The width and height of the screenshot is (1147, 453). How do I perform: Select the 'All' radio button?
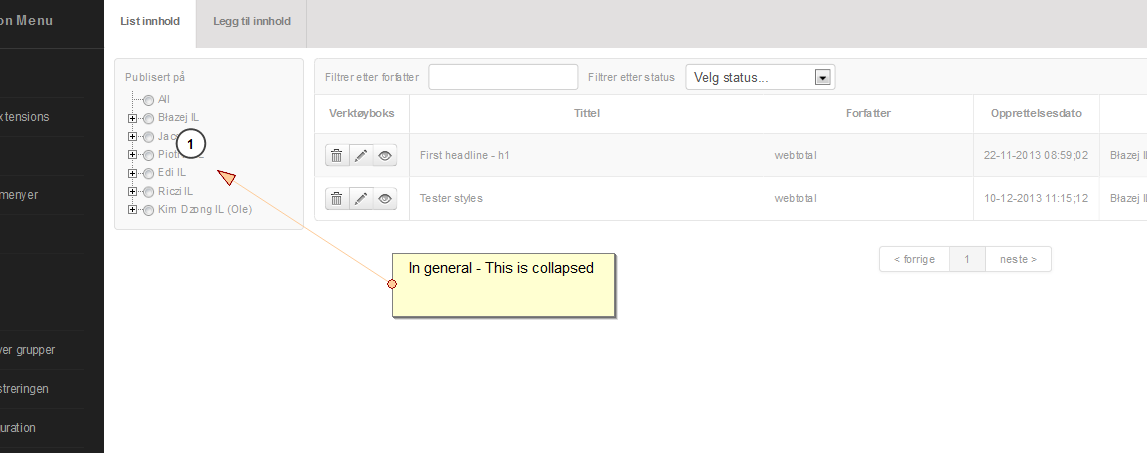pyautogui.click(x=148, y=100)
